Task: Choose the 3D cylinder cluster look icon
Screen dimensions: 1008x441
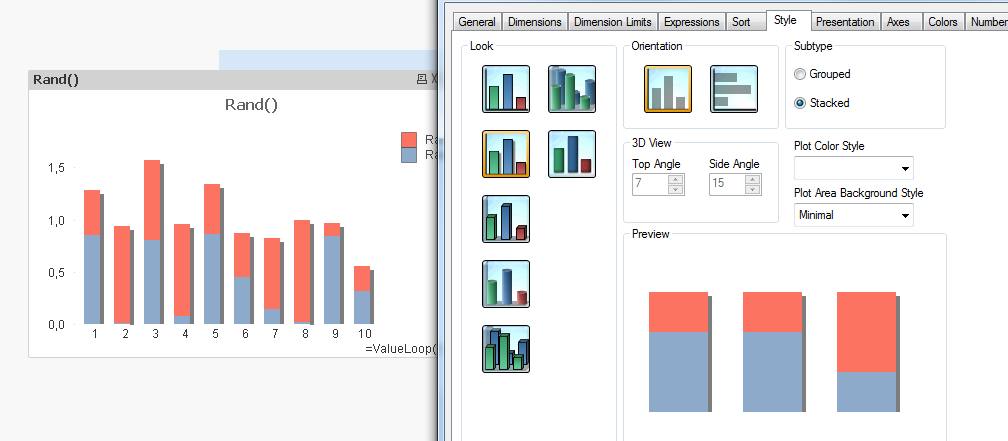Action: (x=572, y=89)
